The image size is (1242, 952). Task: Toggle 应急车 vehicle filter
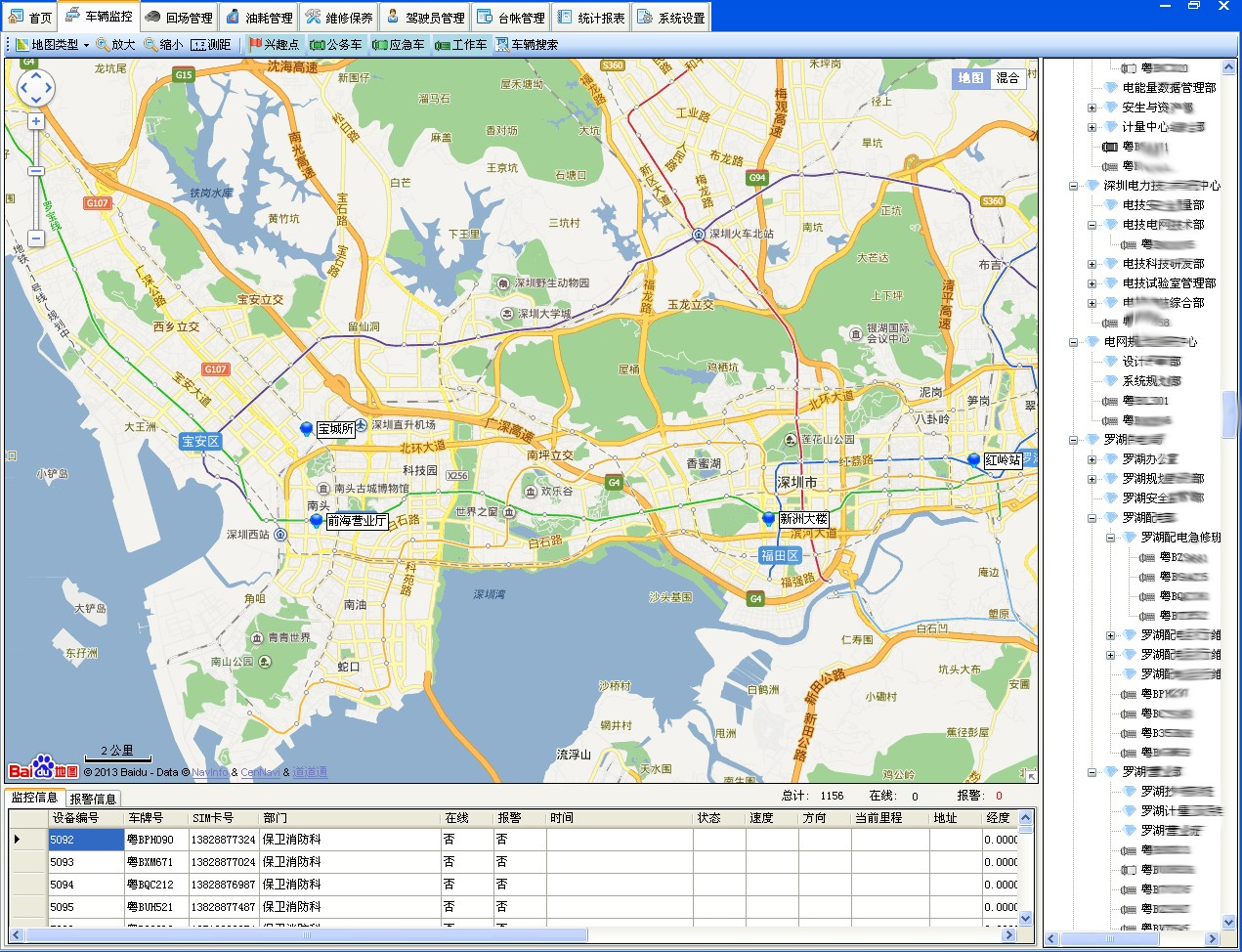[x=398, y=45]
